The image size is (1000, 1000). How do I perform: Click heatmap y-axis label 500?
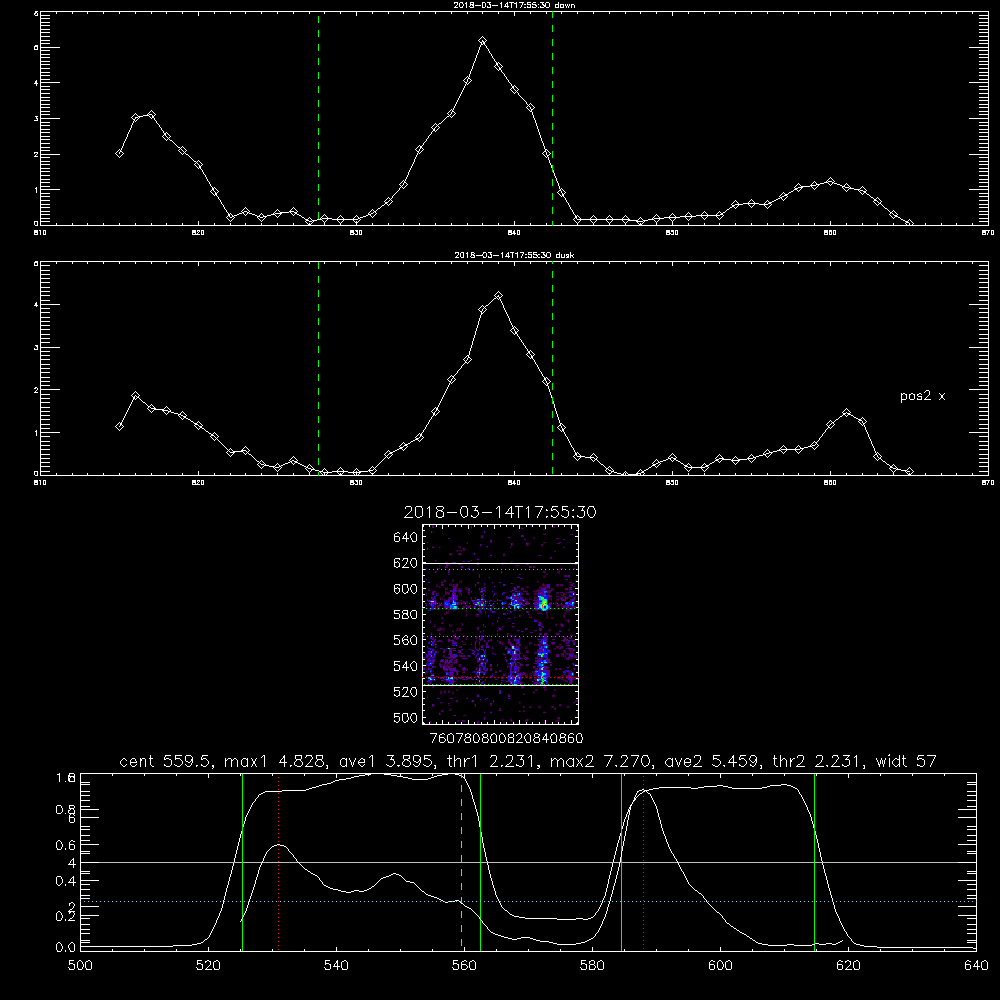406,718
